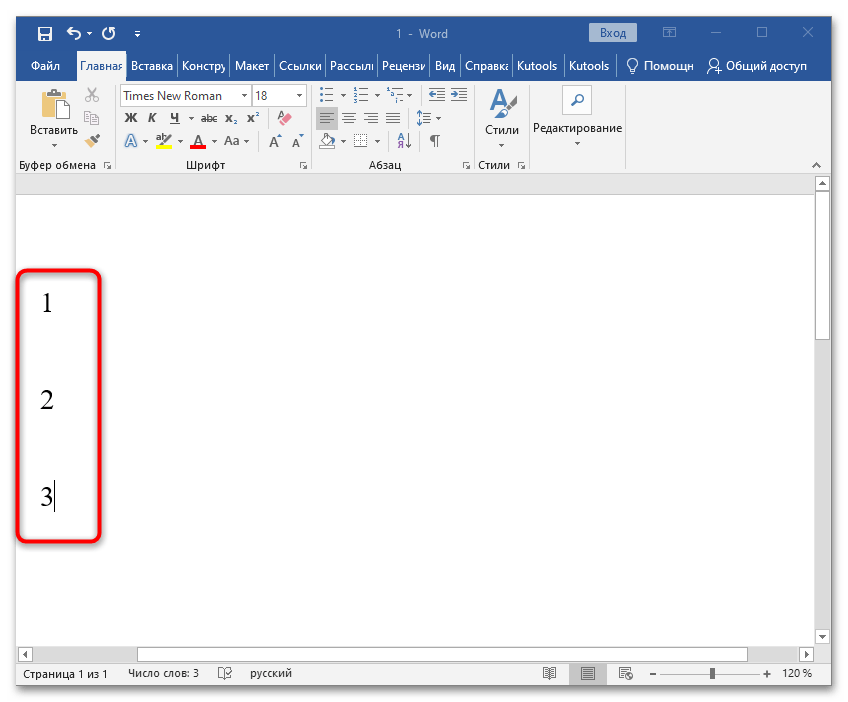Click the zoom slider in status bar
848x702 pixels.
(712, 673)
